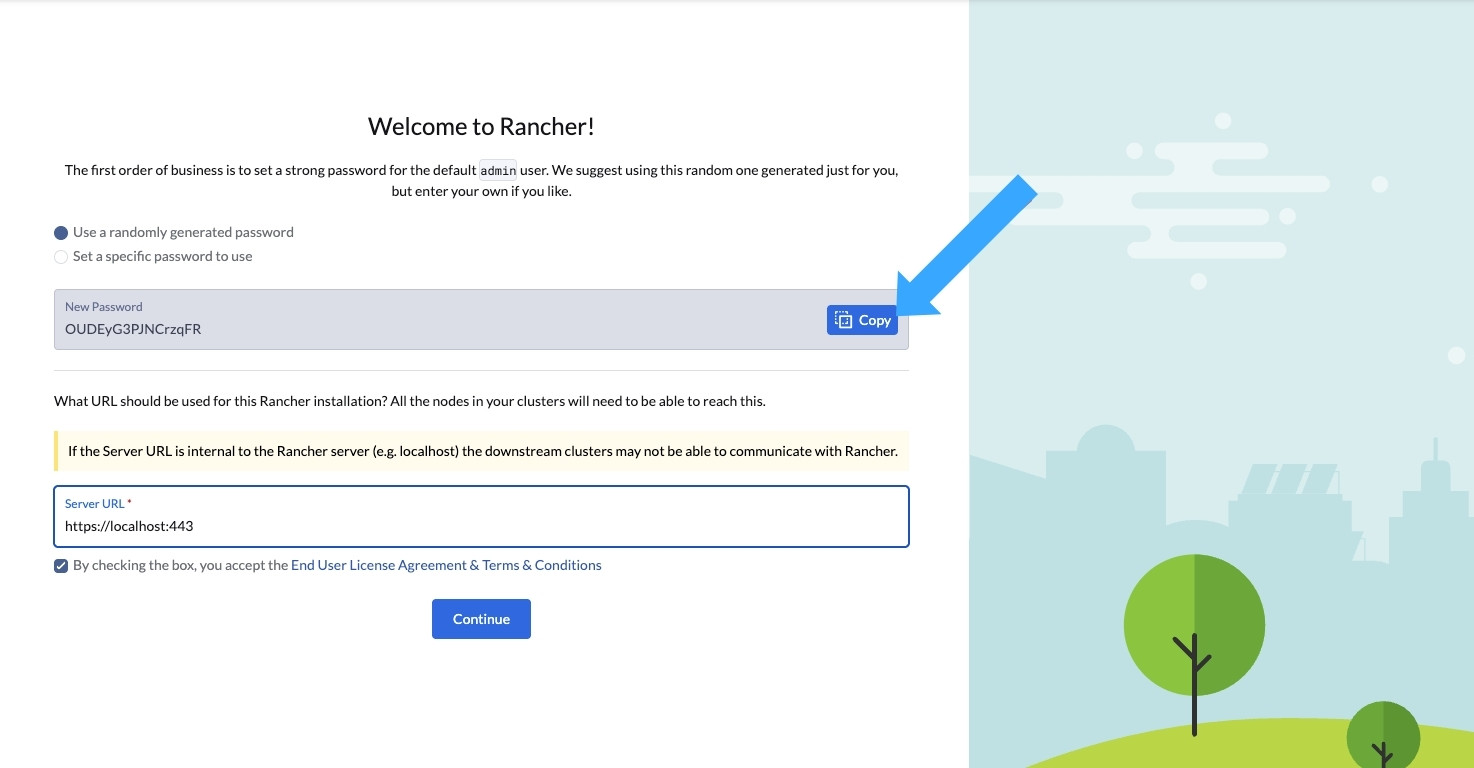Click the small tree in the bottom corner

coord(1383,735)
